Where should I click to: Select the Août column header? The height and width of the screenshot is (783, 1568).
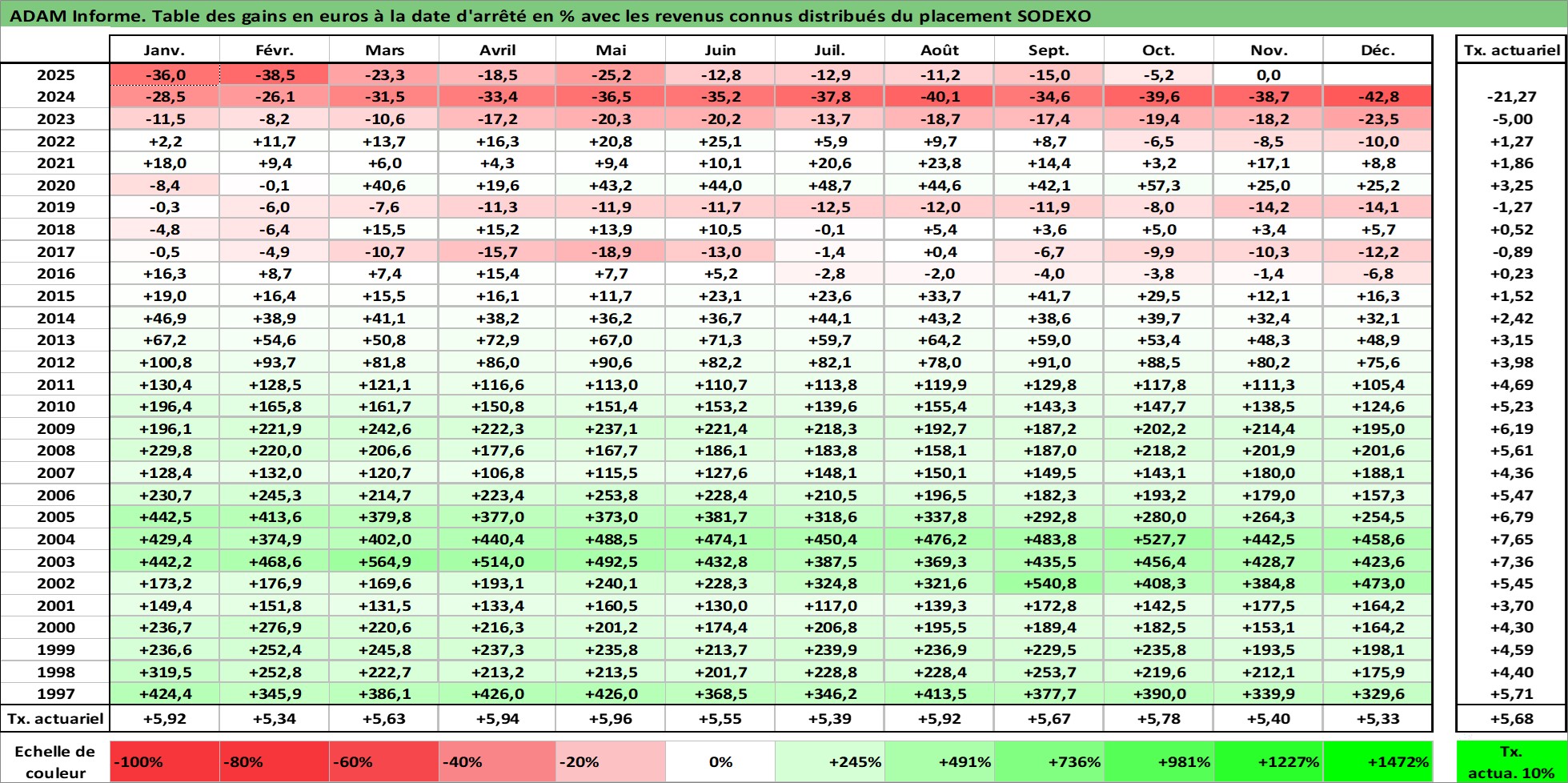(x=940, y=50)
